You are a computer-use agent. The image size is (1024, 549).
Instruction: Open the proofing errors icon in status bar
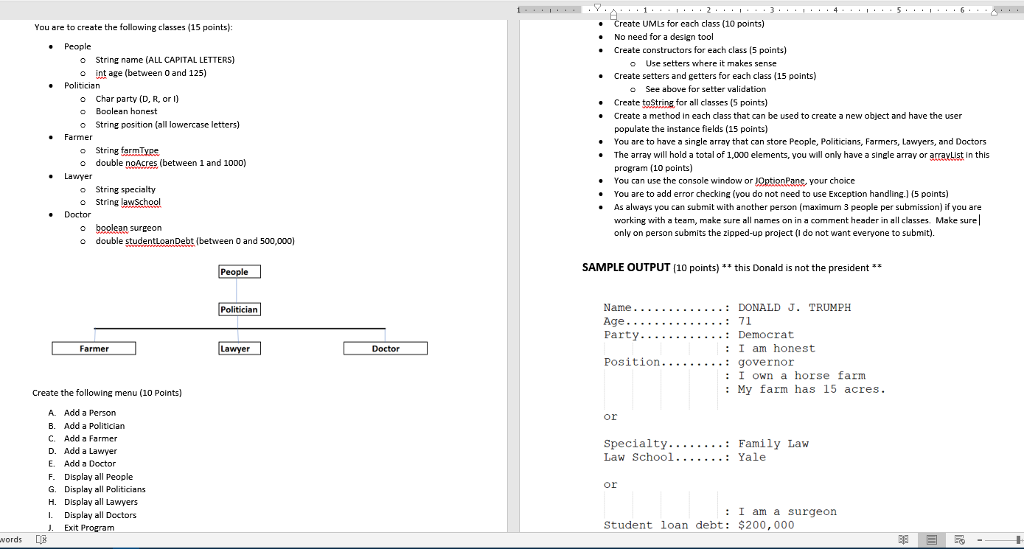pyautogui.click(x=40, y=539)
